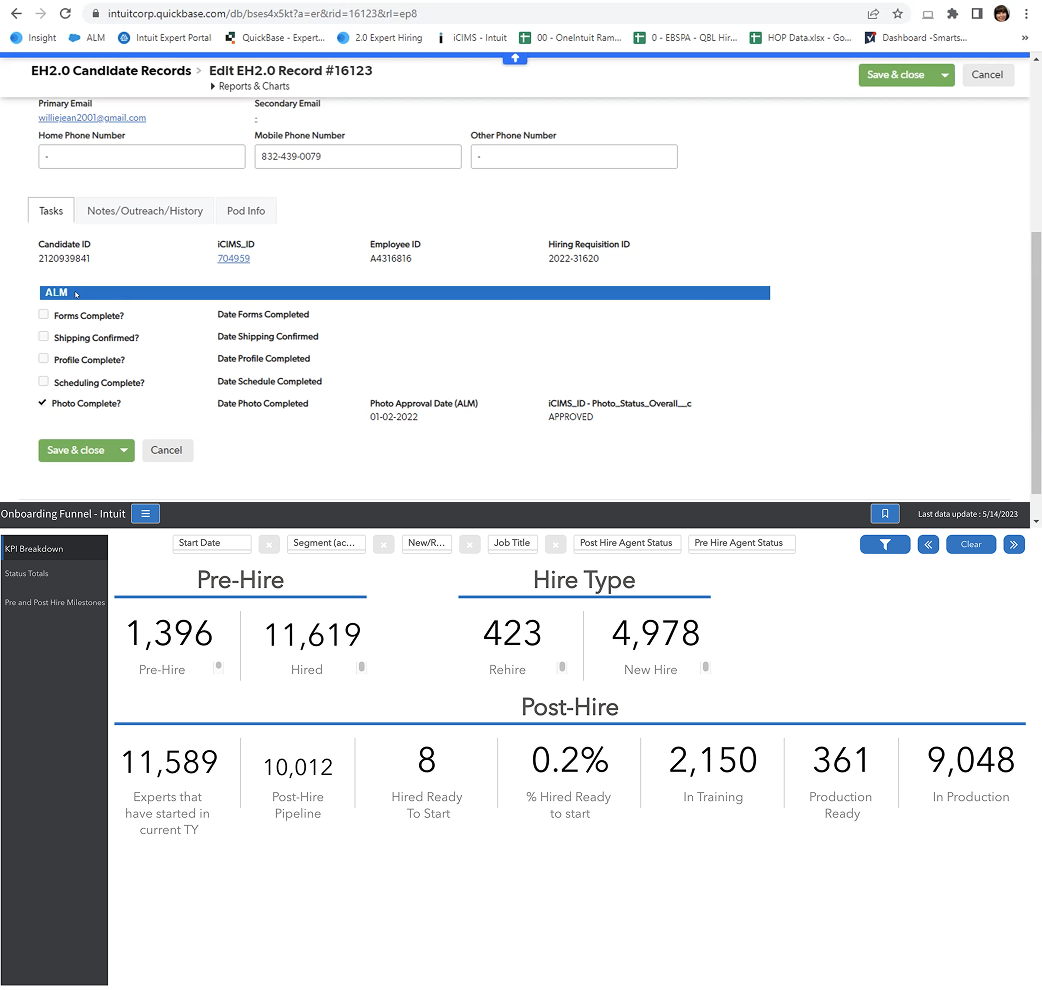Image resolution: width=1042 pixels, height=990 pixels.
Task: Open williejean2001@gmail.com email link
Action: point(92,118)
